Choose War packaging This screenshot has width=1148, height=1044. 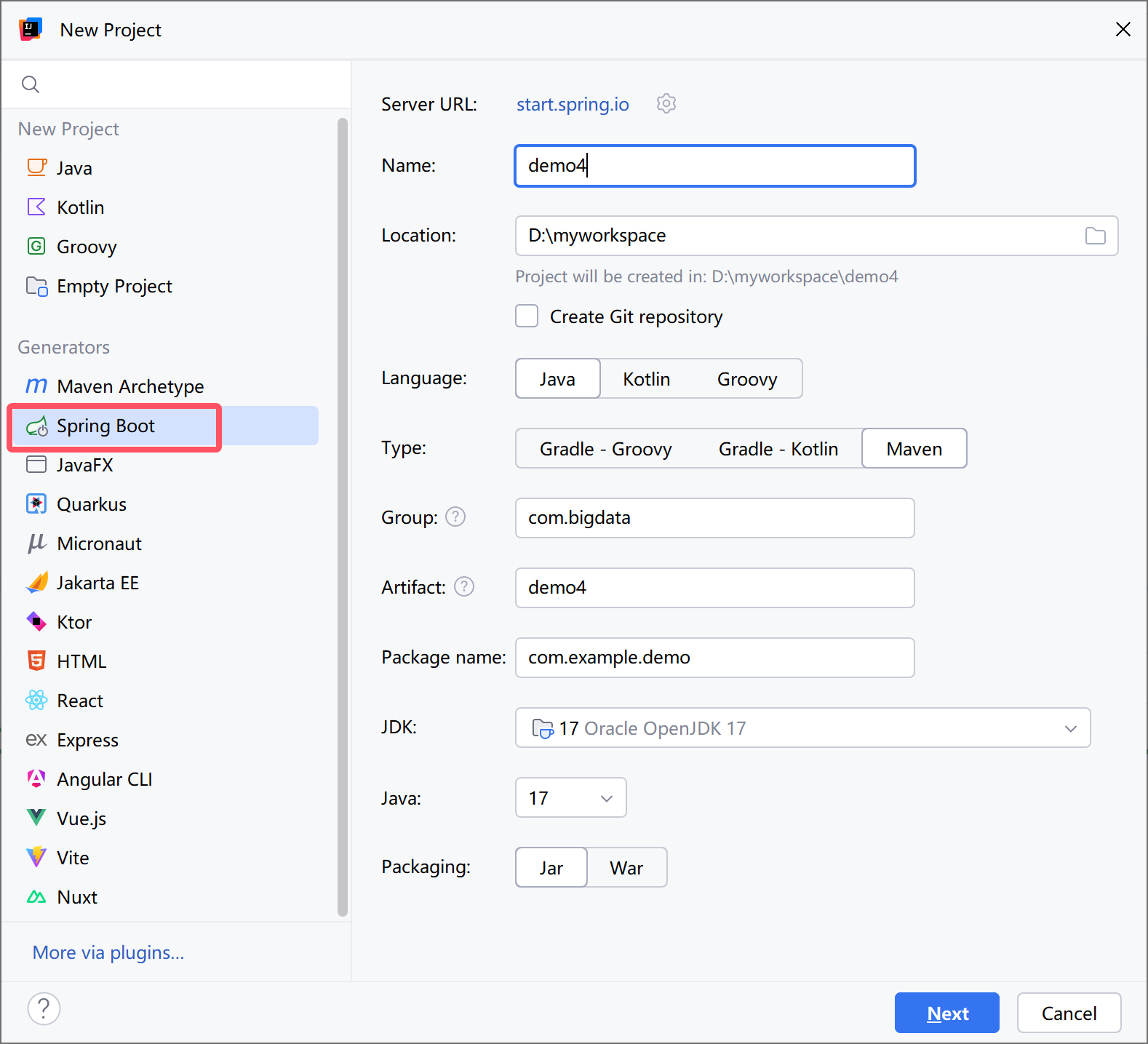point(626,868)
